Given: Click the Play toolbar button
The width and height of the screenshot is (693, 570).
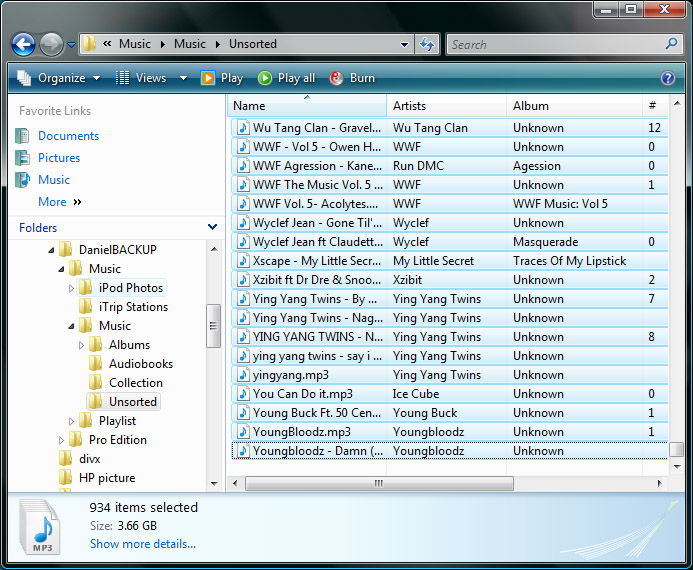Looking at the screenshot, I should (x=222, y=78).
